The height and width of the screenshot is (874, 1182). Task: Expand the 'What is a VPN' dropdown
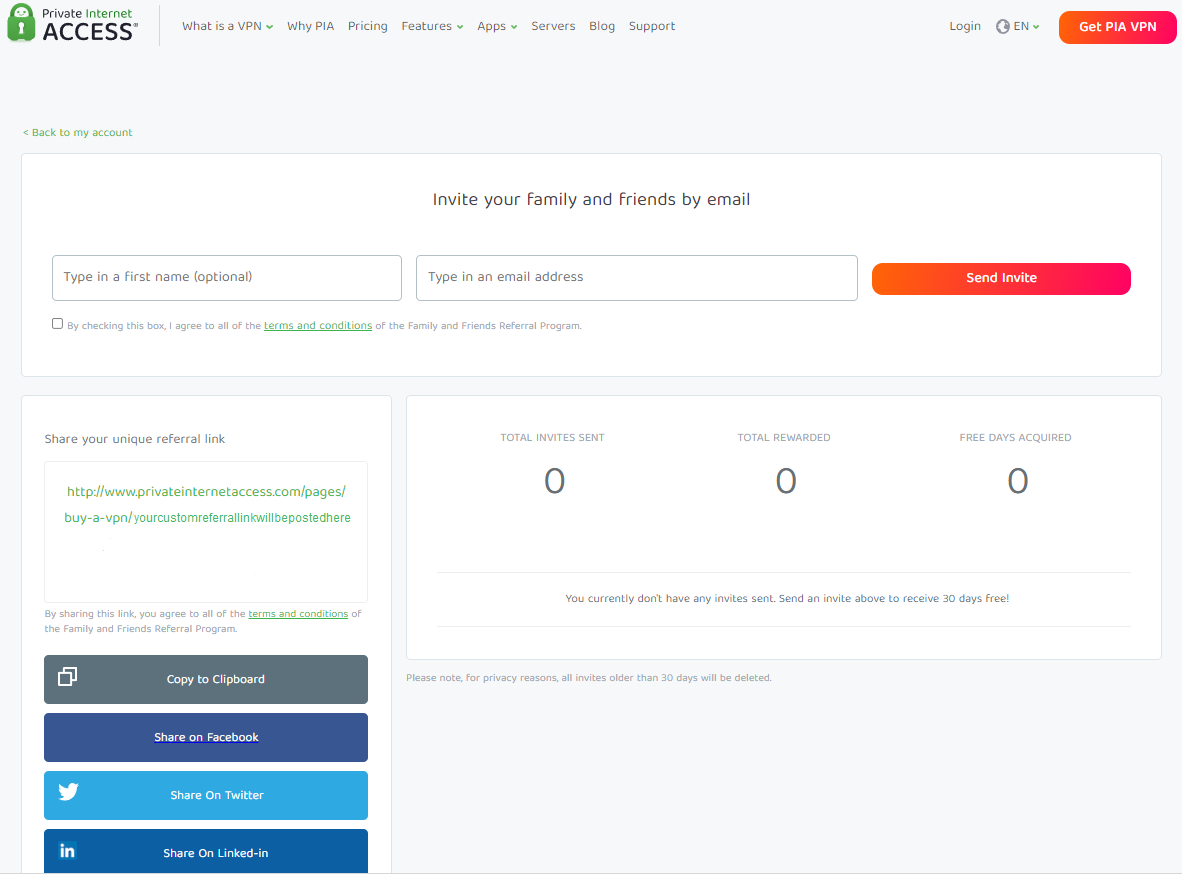(x=227, y=26)
